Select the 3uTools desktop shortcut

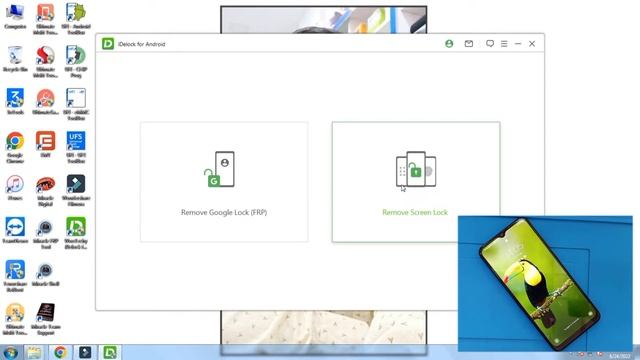pos(15,101)
